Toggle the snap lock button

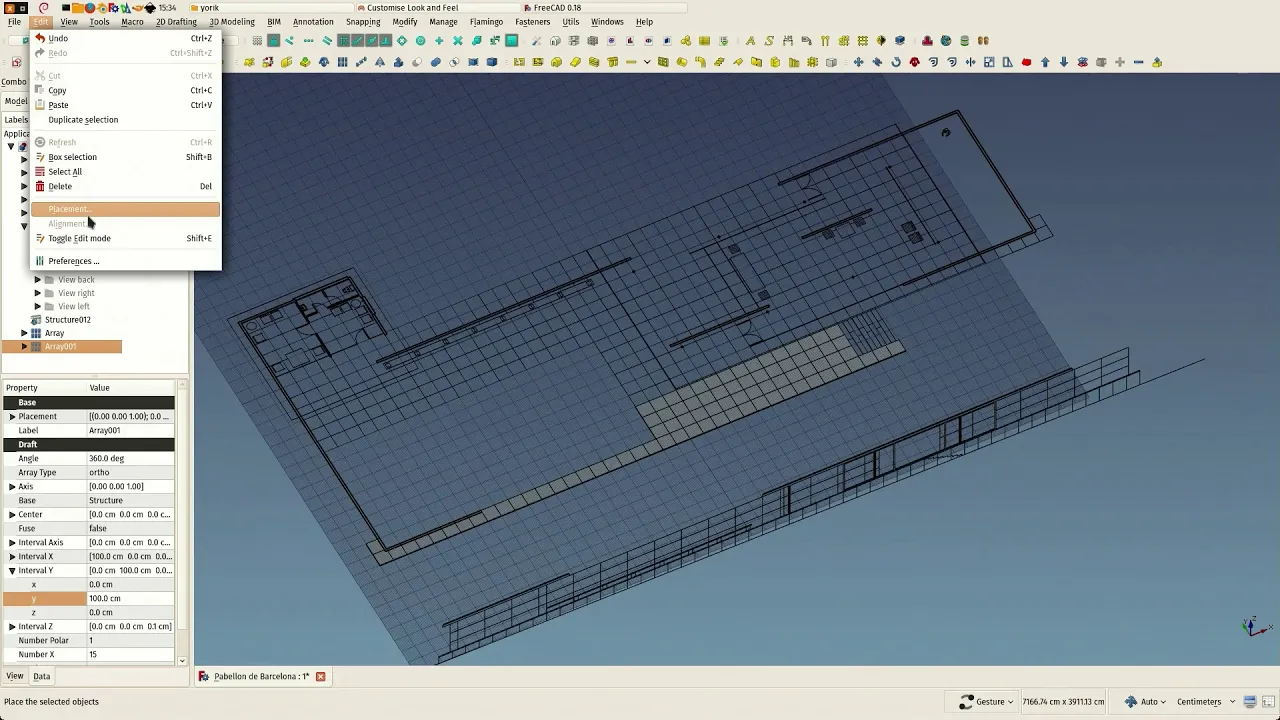click(x=272, y=41)
